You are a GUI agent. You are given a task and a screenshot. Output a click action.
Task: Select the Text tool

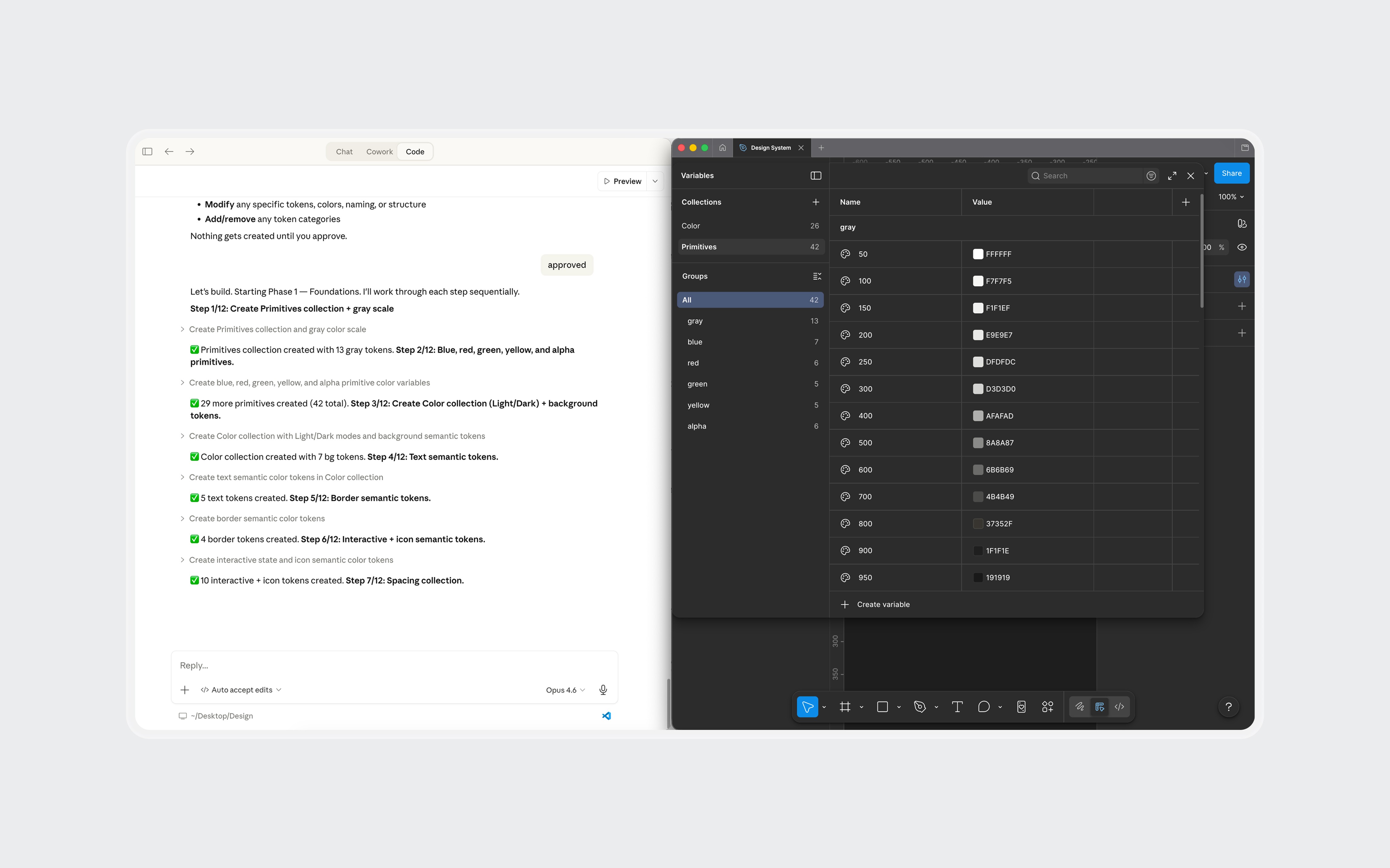coord(957,707)
